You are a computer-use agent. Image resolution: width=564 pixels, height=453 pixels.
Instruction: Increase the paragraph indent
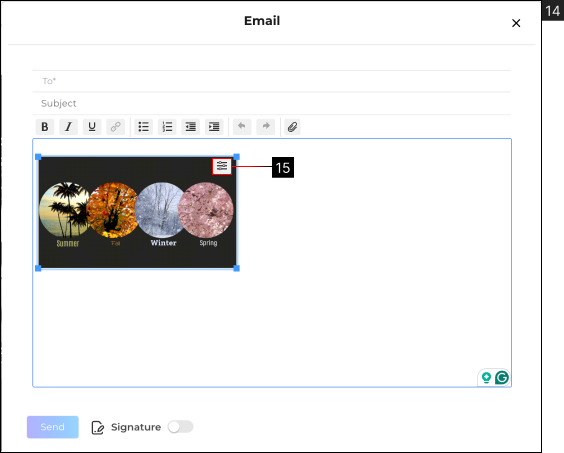pyautogui.click(x=214, y=127)
